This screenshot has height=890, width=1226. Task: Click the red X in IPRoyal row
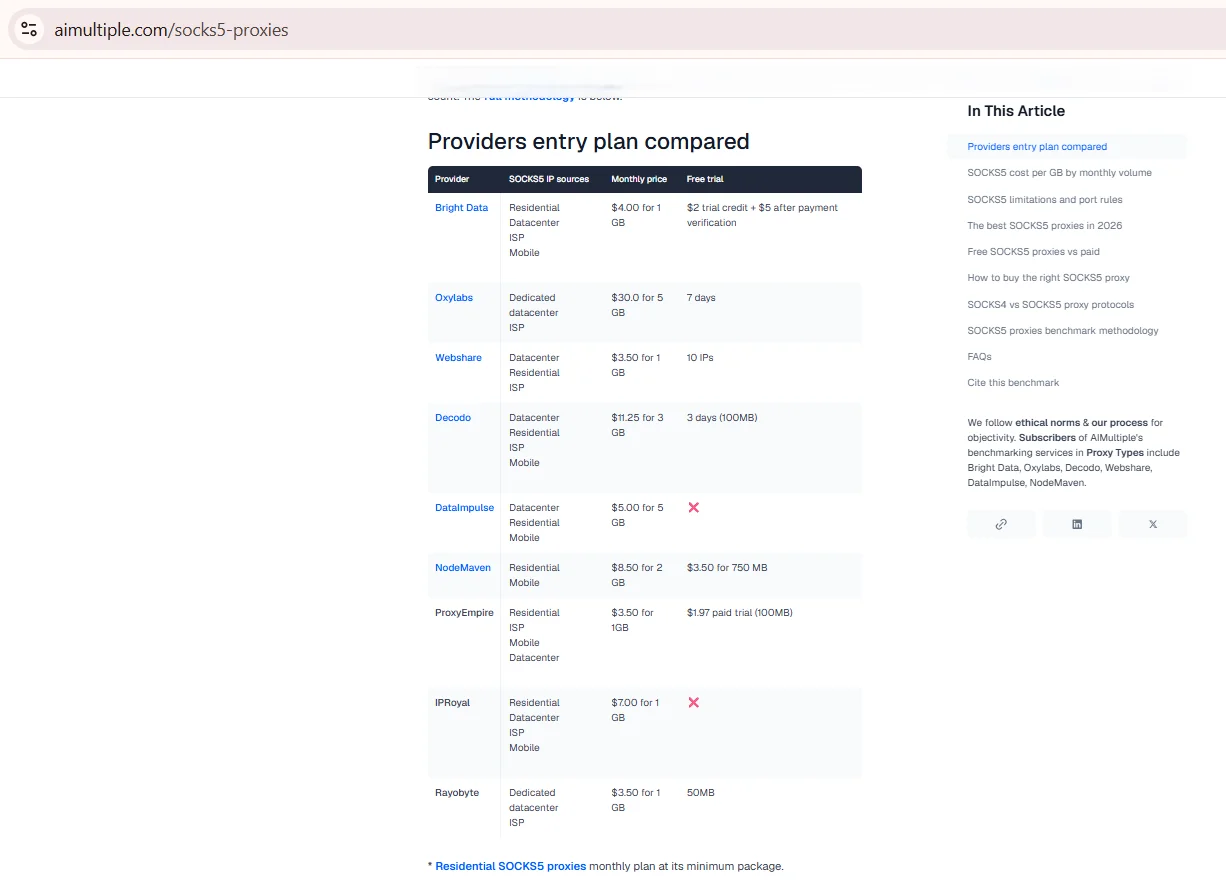(694, 702)
